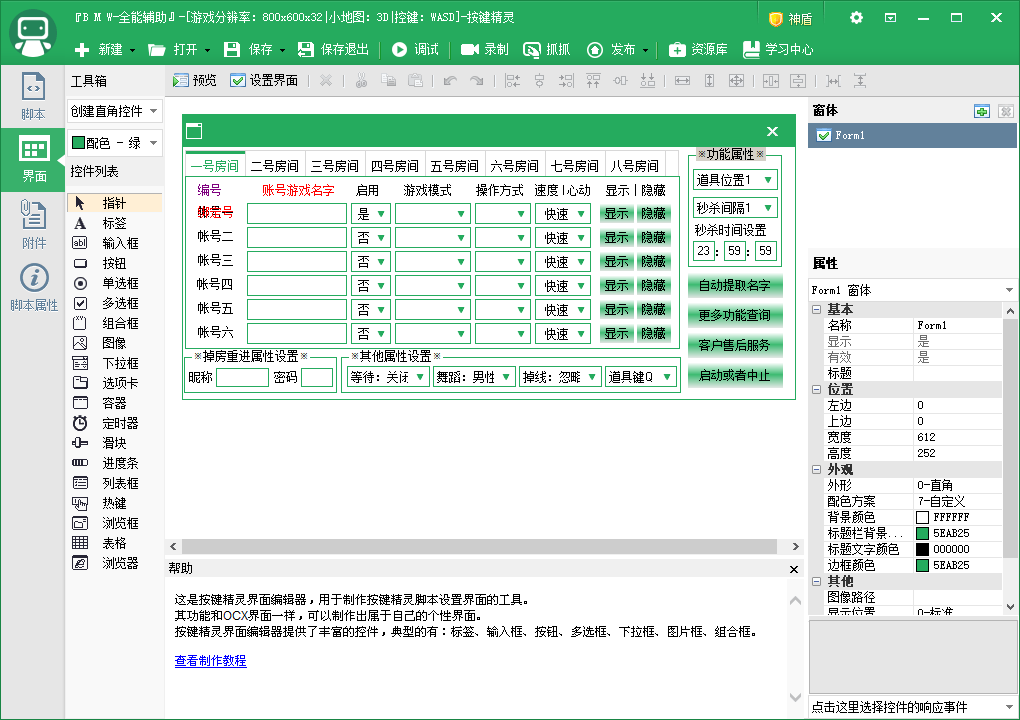
Task: Select the 多选框 checkbox control tool
Action: click(x=80, y=303)
